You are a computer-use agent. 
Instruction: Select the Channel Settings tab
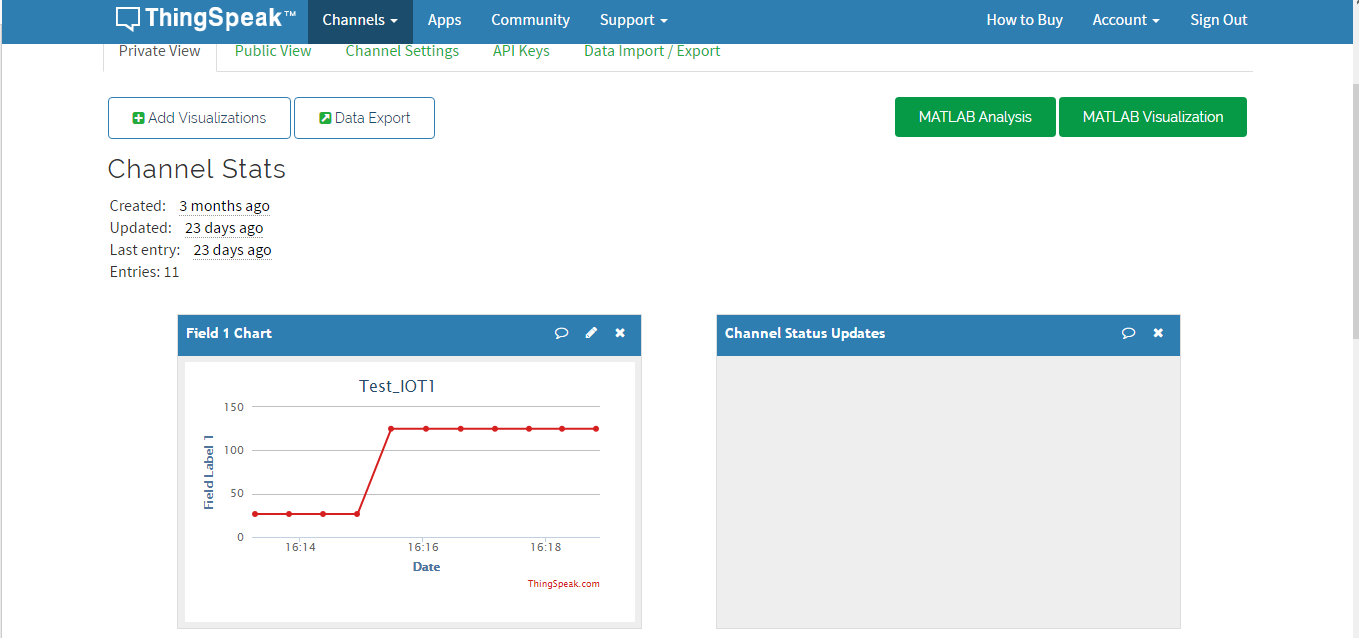point(402,50)
